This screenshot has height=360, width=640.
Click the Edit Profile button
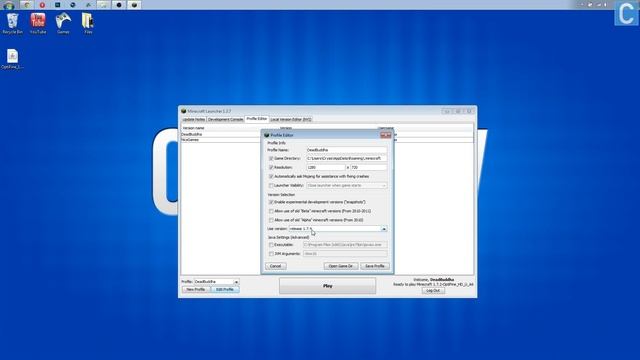tap(225, 289)
